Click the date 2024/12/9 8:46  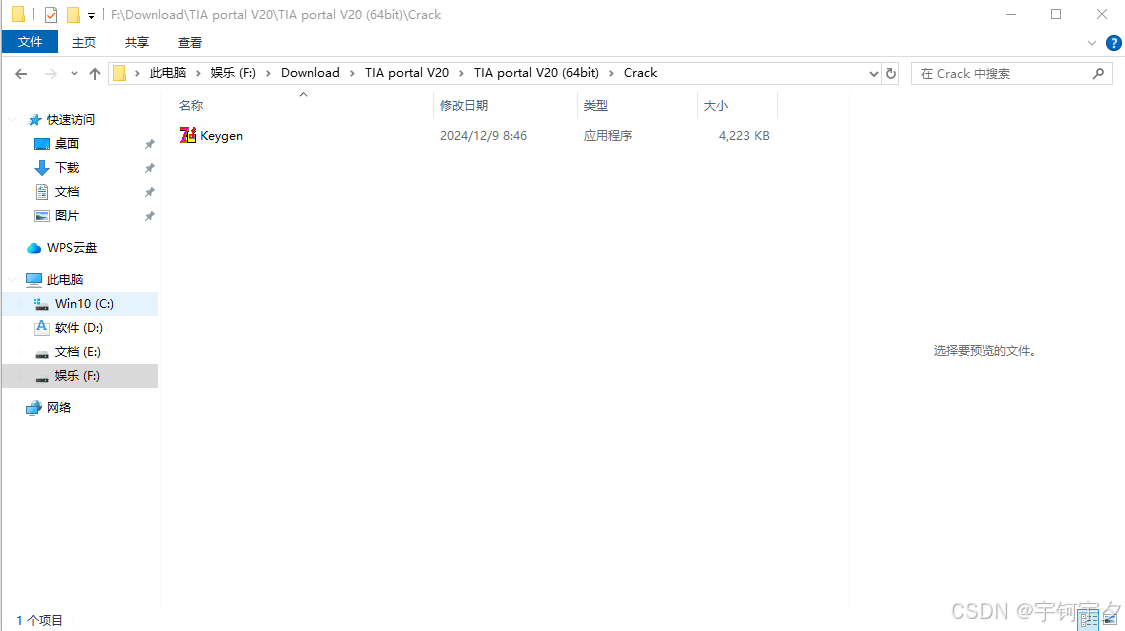click(484, 136)
